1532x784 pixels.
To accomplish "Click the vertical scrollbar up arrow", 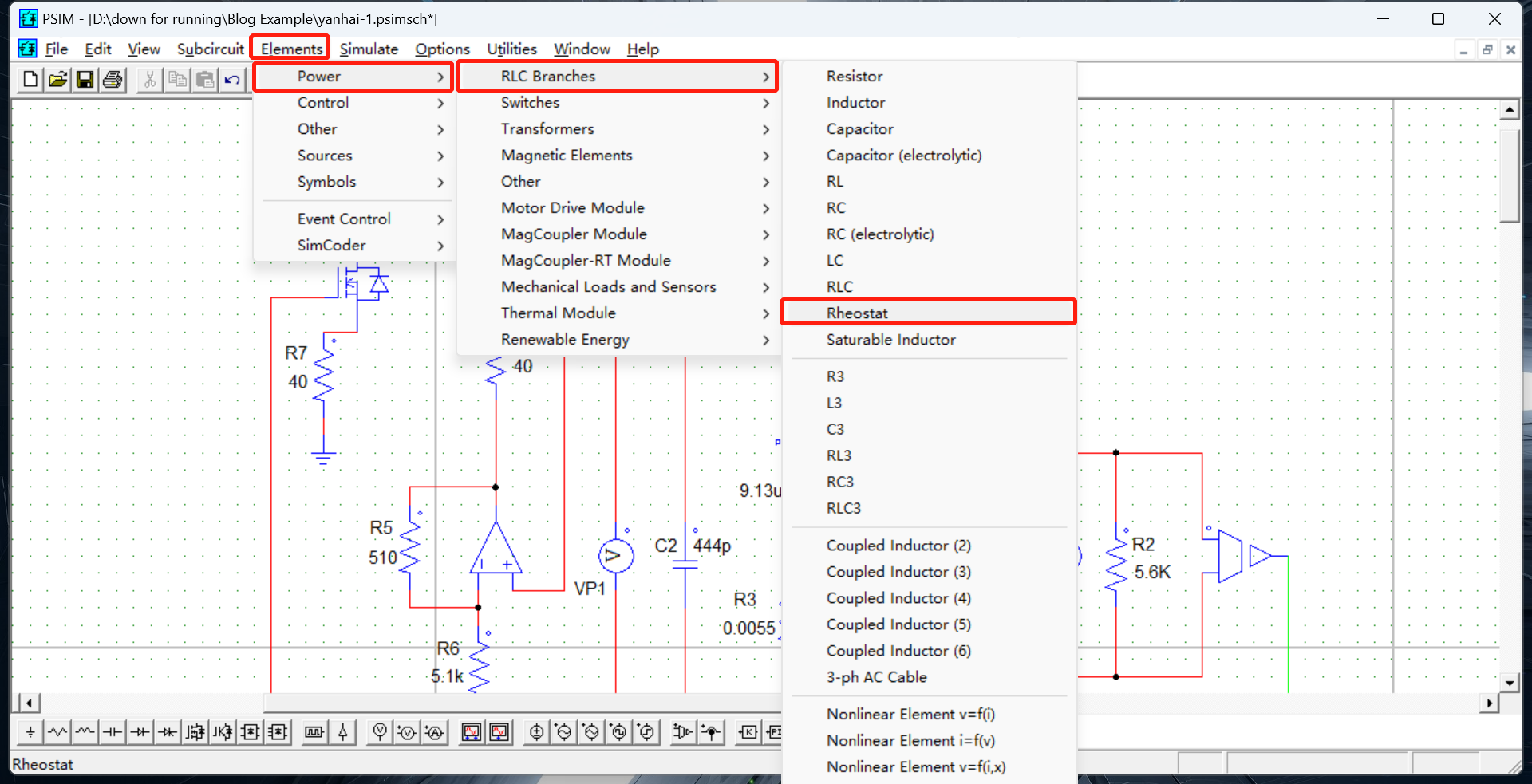I will 1509,109.
